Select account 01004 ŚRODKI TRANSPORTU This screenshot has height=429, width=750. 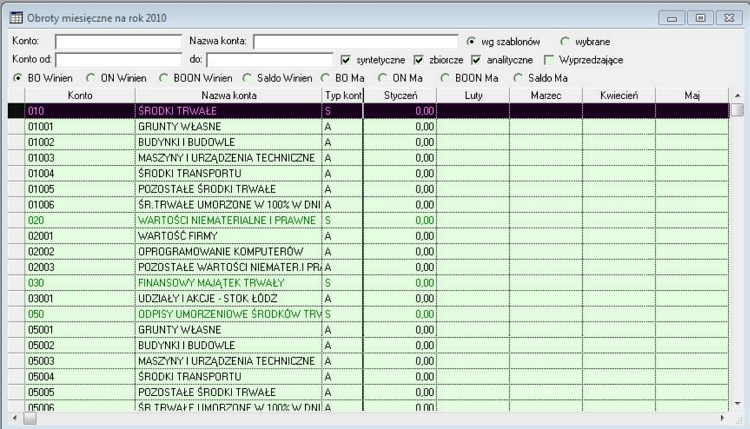pos(368,174)
